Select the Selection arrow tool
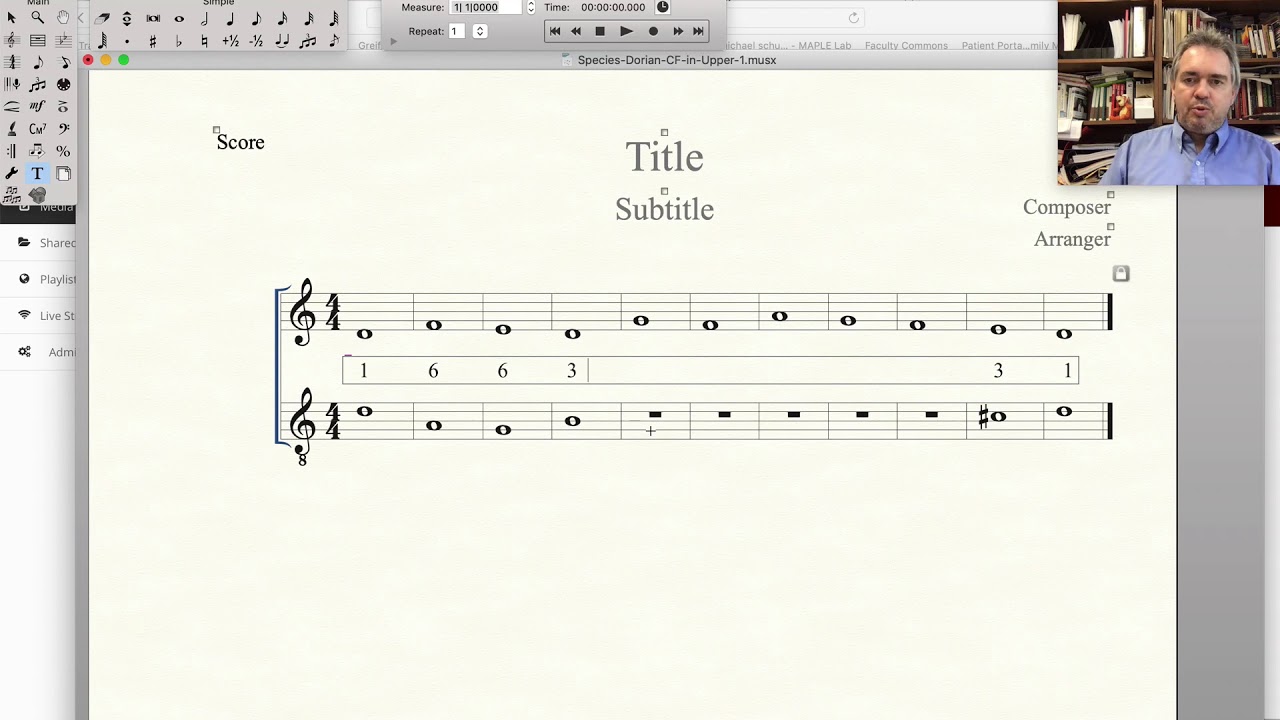 [11, 18]
